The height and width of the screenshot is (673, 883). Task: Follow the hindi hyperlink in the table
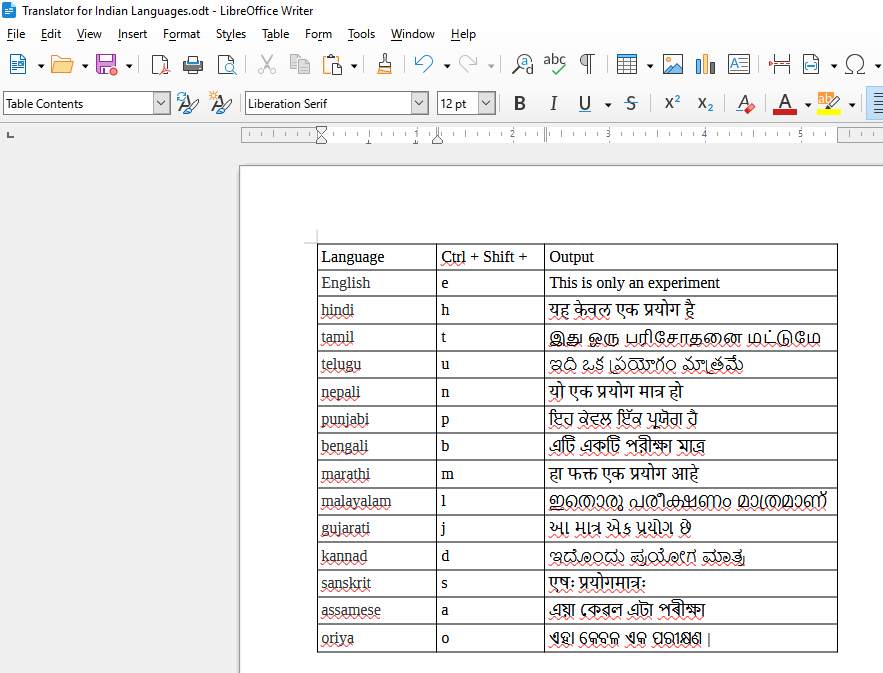pyautogui.click(x=337, y=310)
